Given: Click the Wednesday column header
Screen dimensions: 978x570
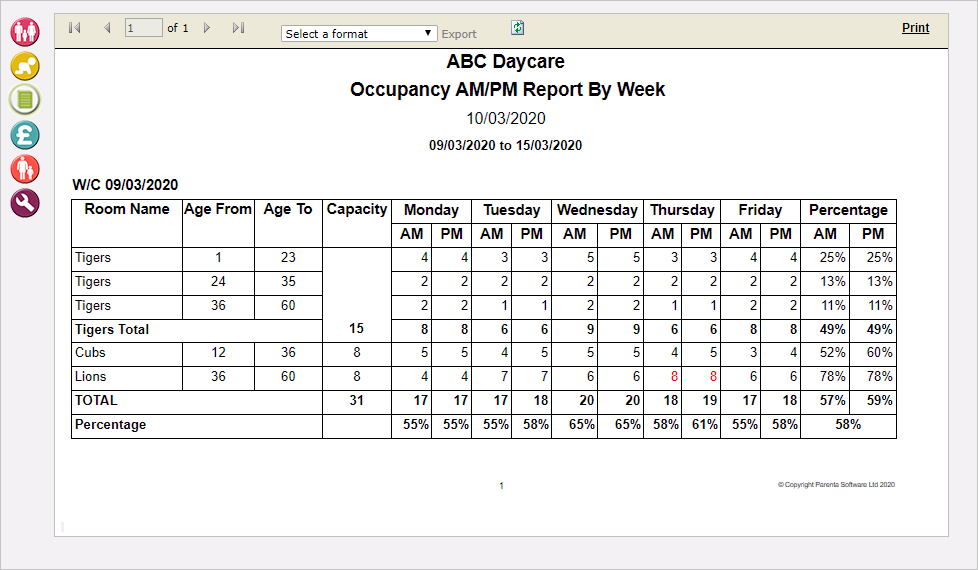Looking at the screenshot, I should tap(597, 210).
